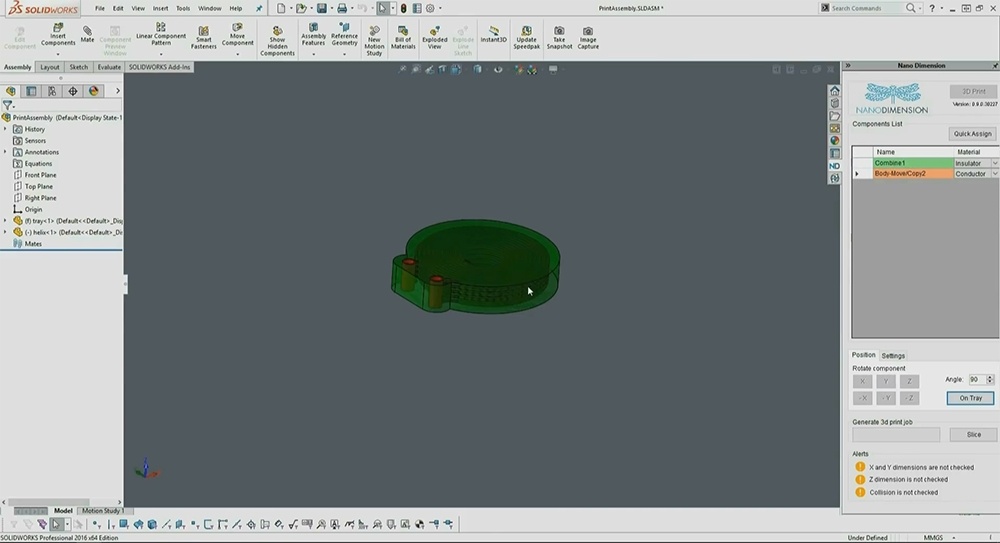This screenshot has height=543, width=1000.
Task: Select the Mate tool
Action: [87, 34]
